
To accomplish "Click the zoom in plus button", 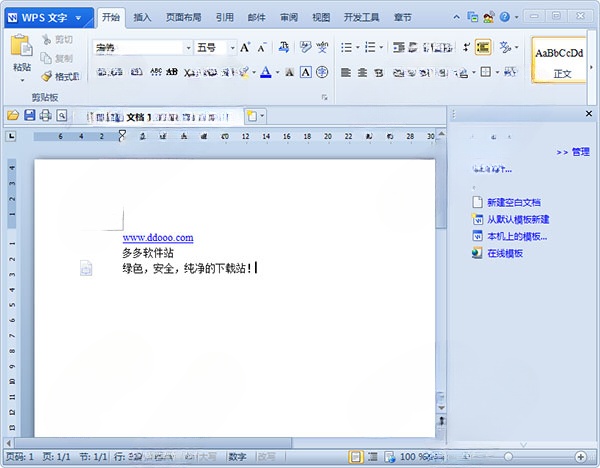I will pos(580,457).
